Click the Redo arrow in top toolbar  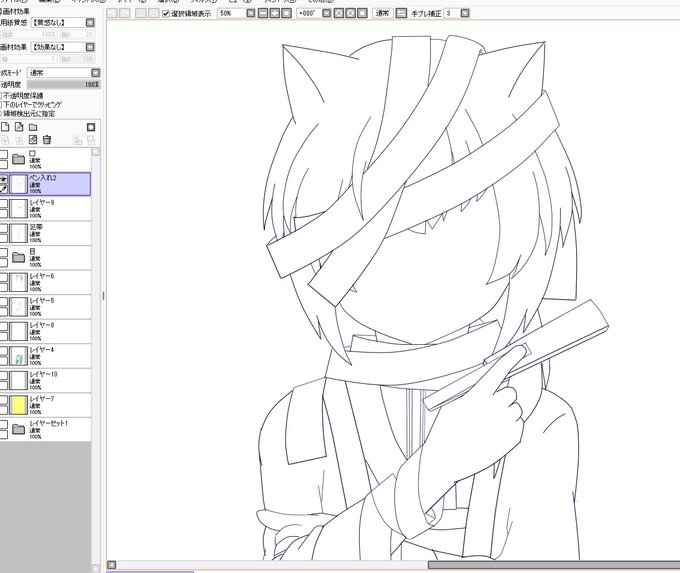pos(124,13)
